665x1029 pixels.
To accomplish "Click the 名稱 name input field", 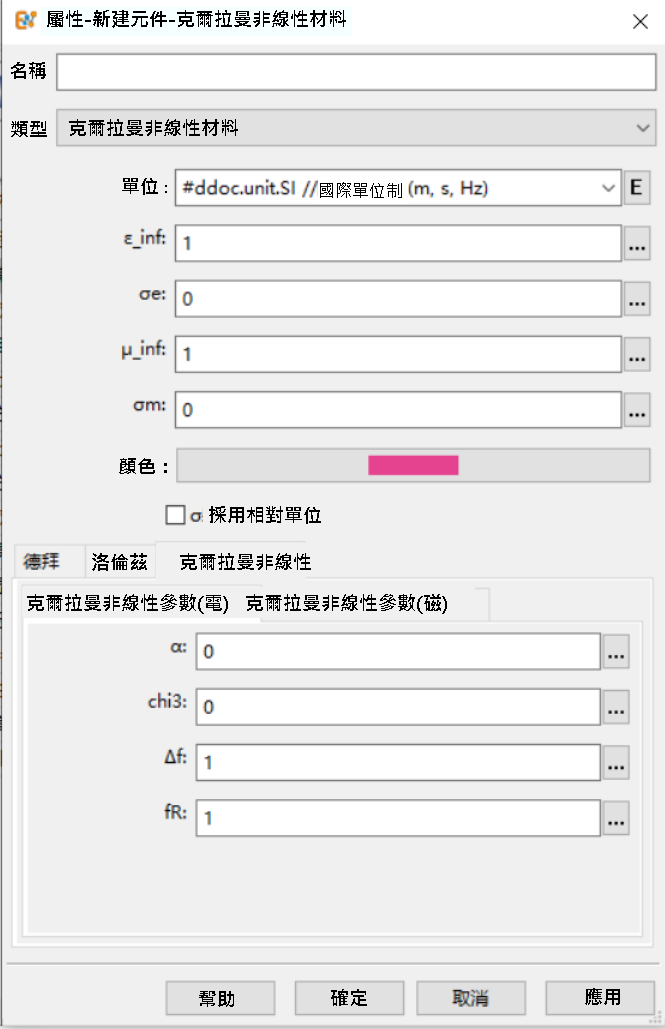I will (356, 72).
